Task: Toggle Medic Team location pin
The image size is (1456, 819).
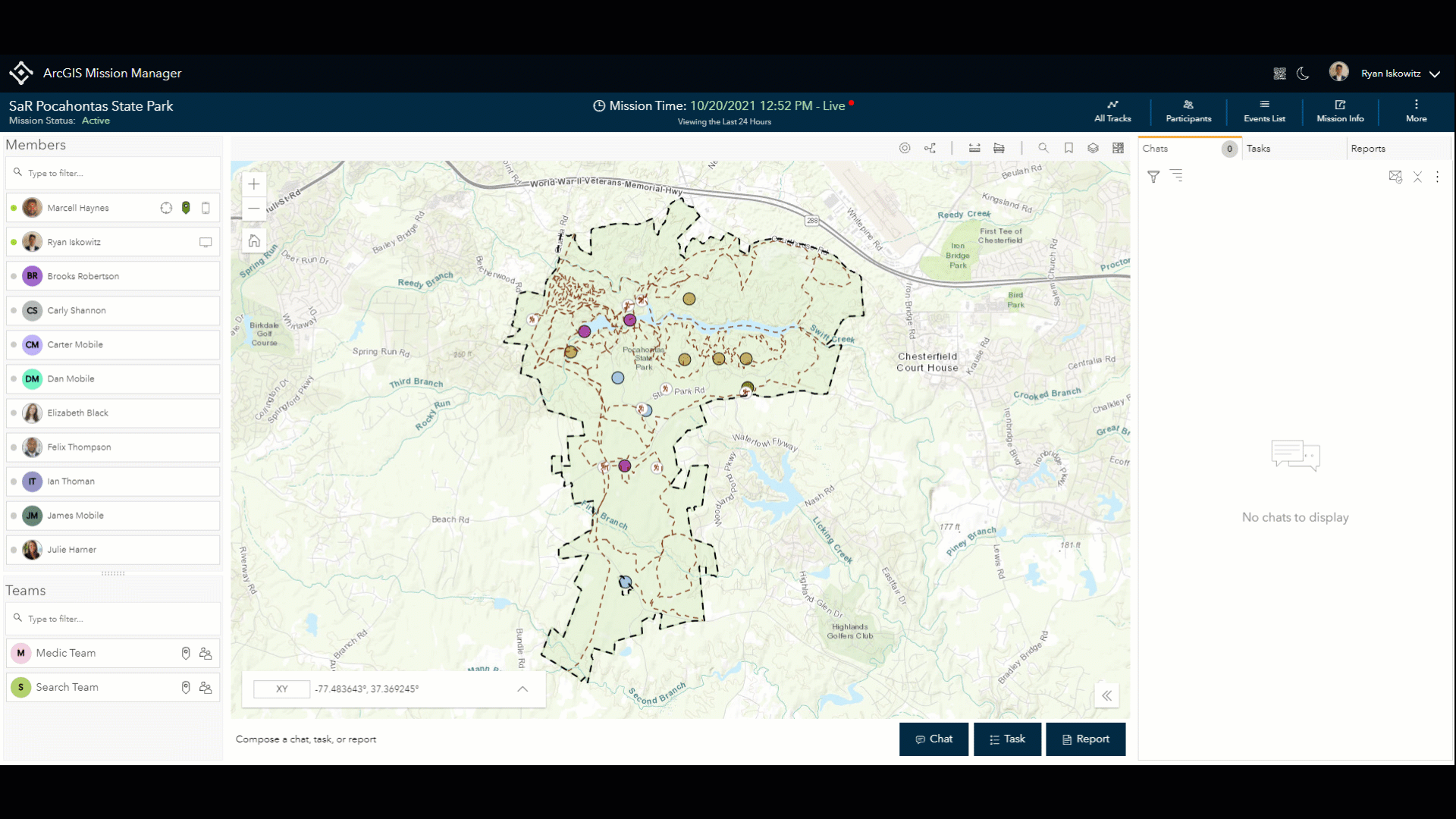Action: [x=186, y=653]
